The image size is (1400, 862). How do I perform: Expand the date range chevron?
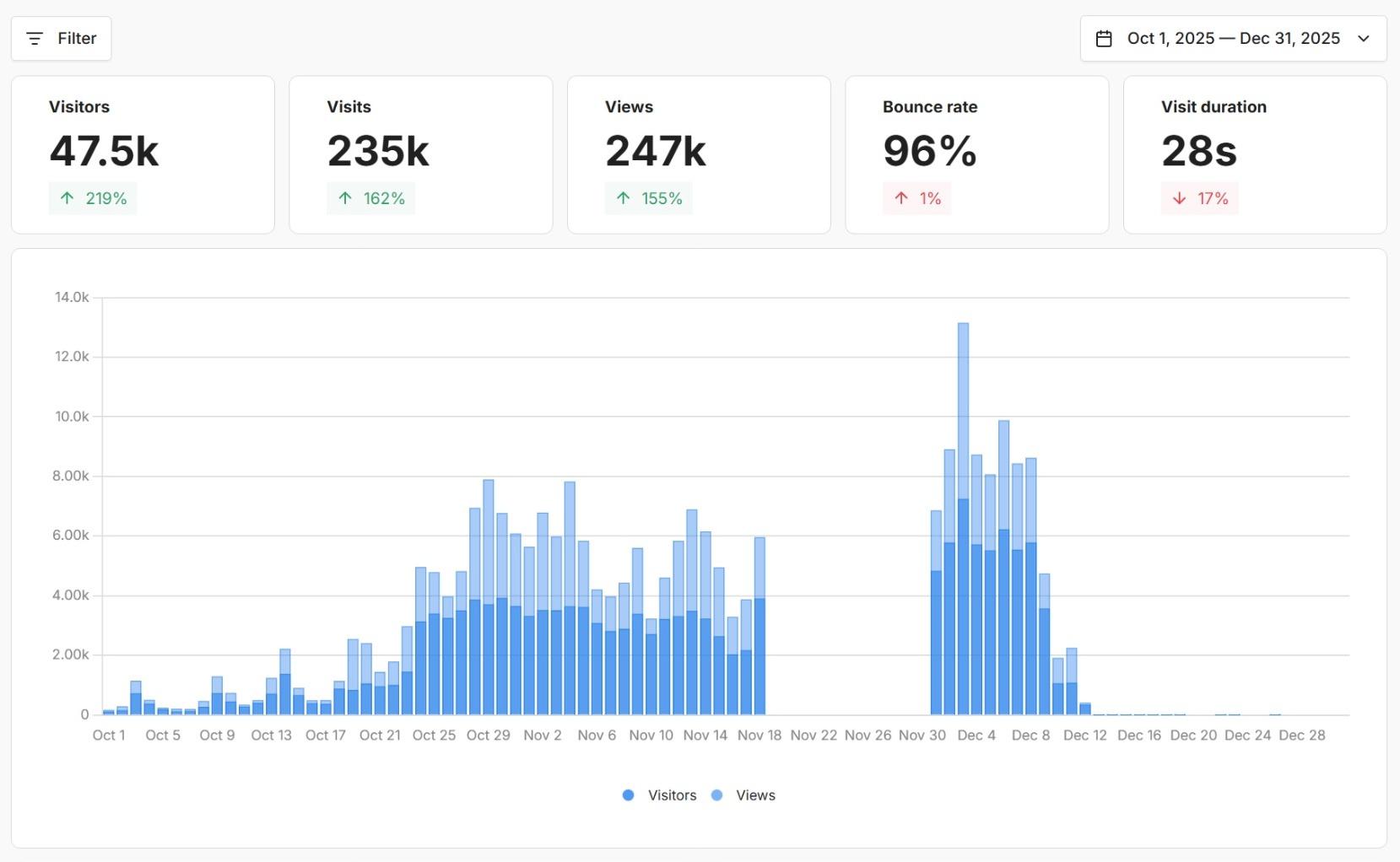coord(1364,39)
